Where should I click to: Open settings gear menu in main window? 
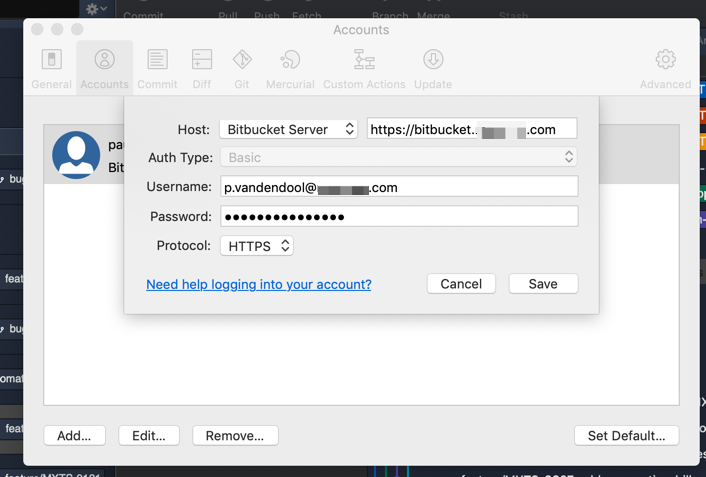point(96,9)
